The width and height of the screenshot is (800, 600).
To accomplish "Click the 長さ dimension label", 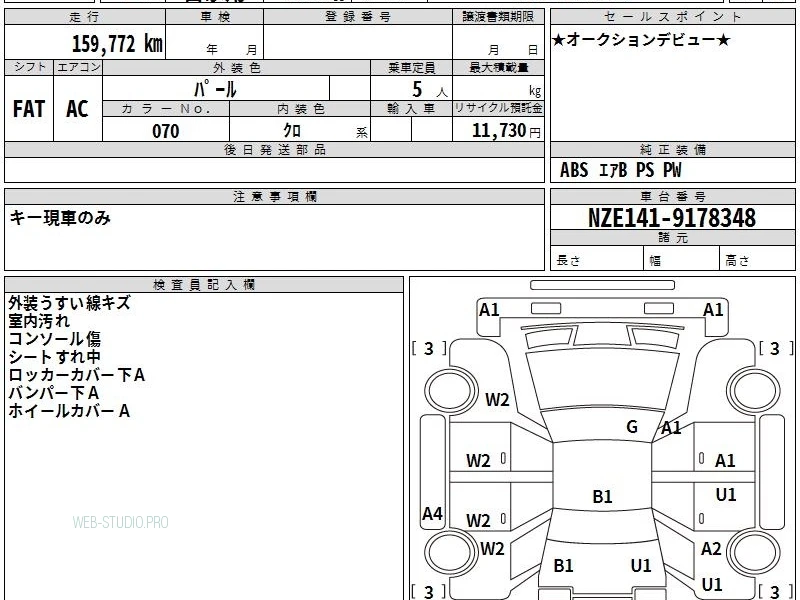I will [568, 260].
